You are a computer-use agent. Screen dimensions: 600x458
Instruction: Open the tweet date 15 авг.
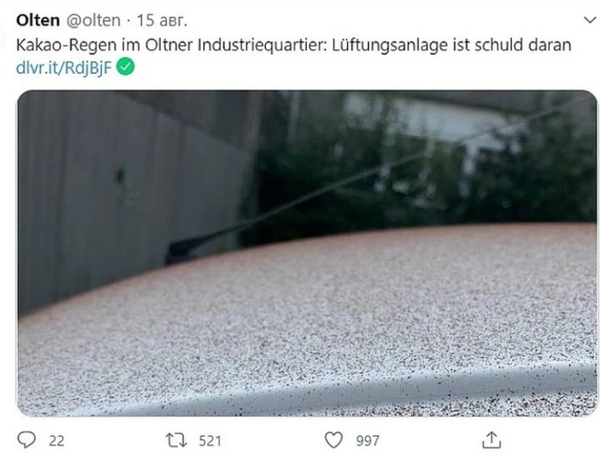coord(162,20)
